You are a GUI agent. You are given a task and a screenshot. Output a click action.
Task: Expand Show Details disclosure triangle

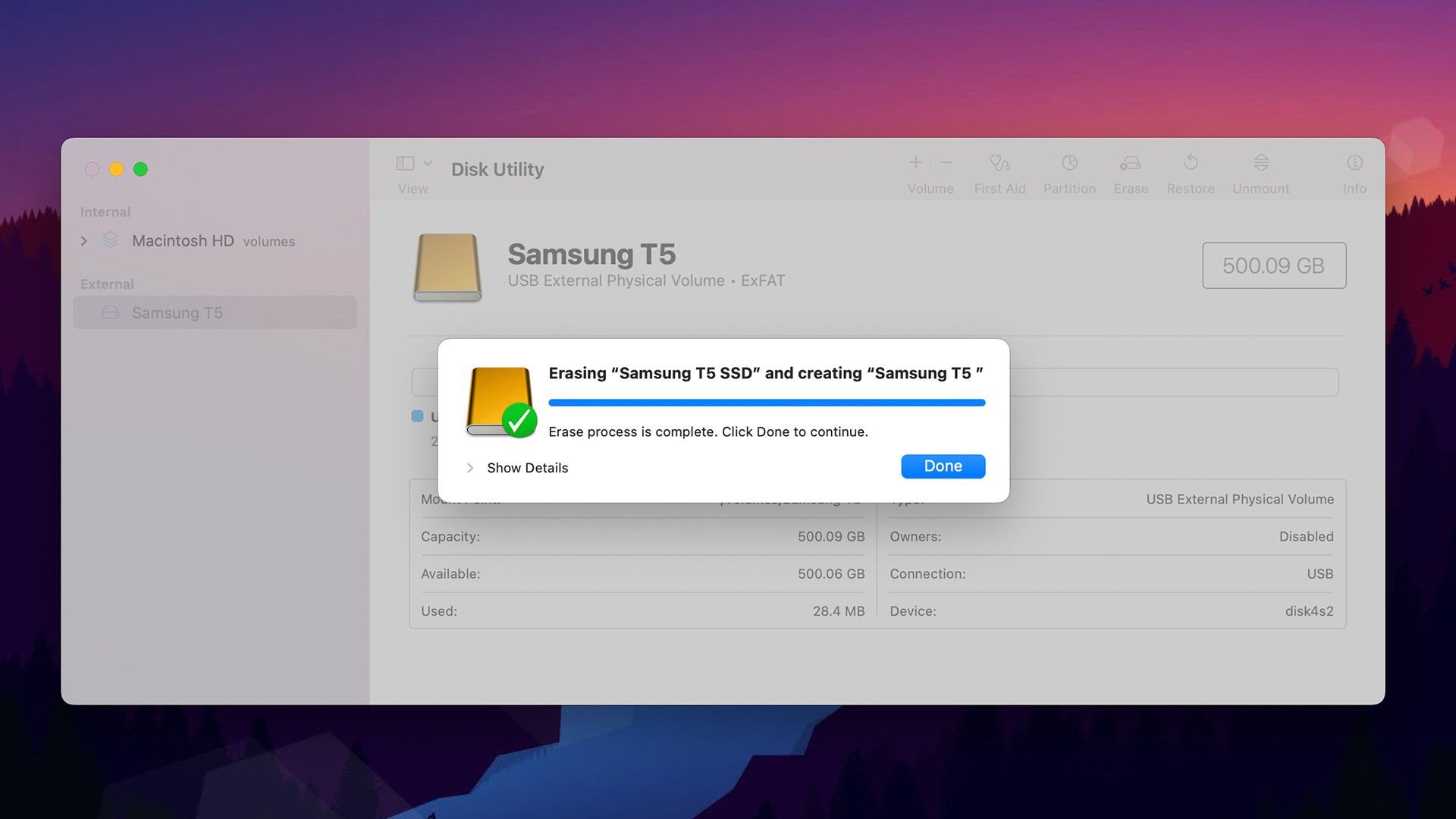point(470,467)
